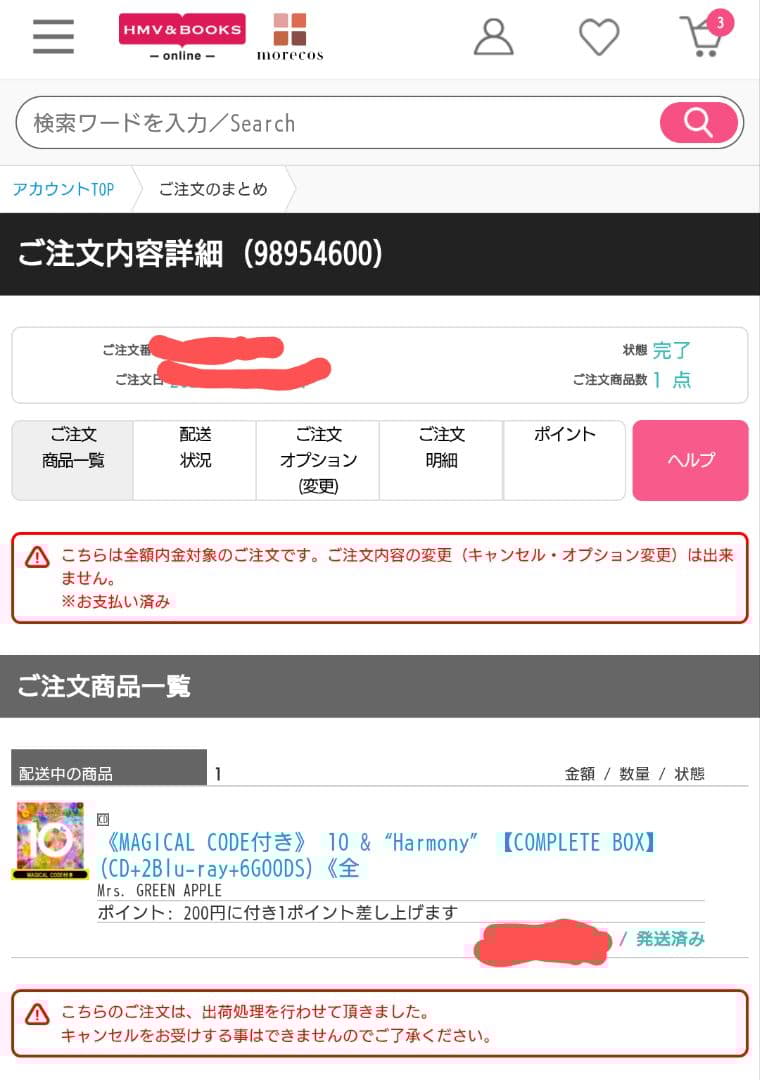Open the user account icon
The height and width of the screenshot is (1080, 760).
point(493,37)
